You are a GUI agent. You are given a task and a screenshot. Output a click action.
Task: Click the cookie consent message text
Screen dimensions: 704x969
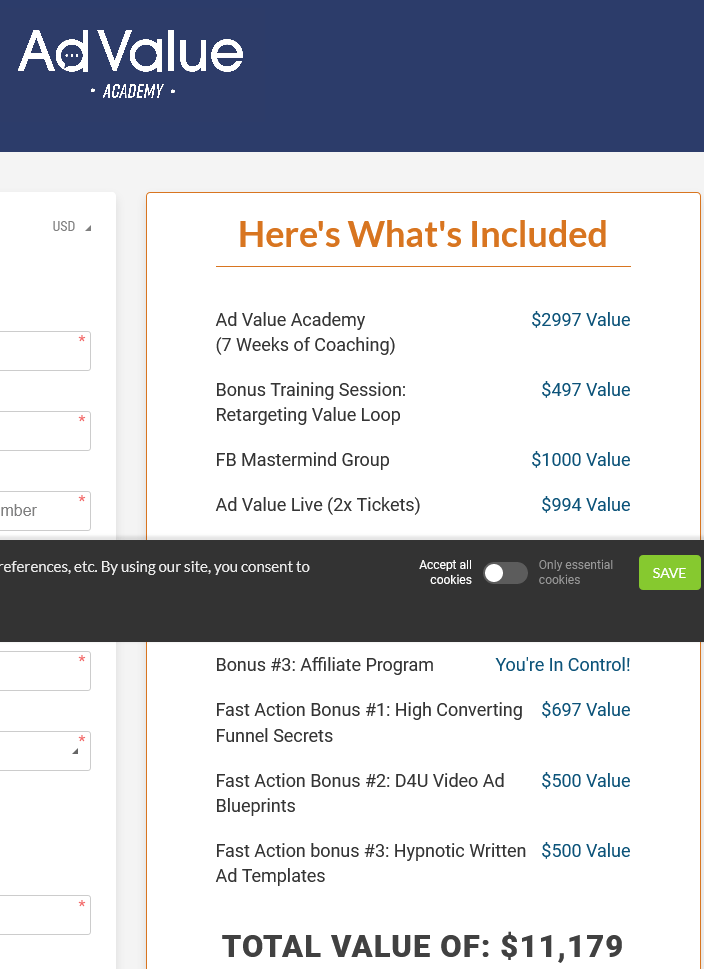tap(155, 567)
